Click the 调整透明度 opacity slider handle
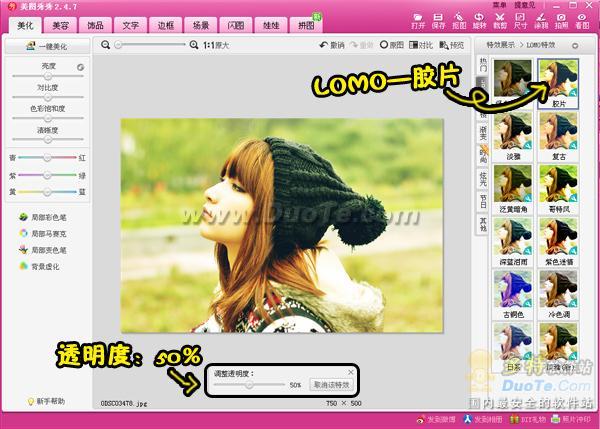Screen dimensions: 600x429 click(x=249, y=385)
